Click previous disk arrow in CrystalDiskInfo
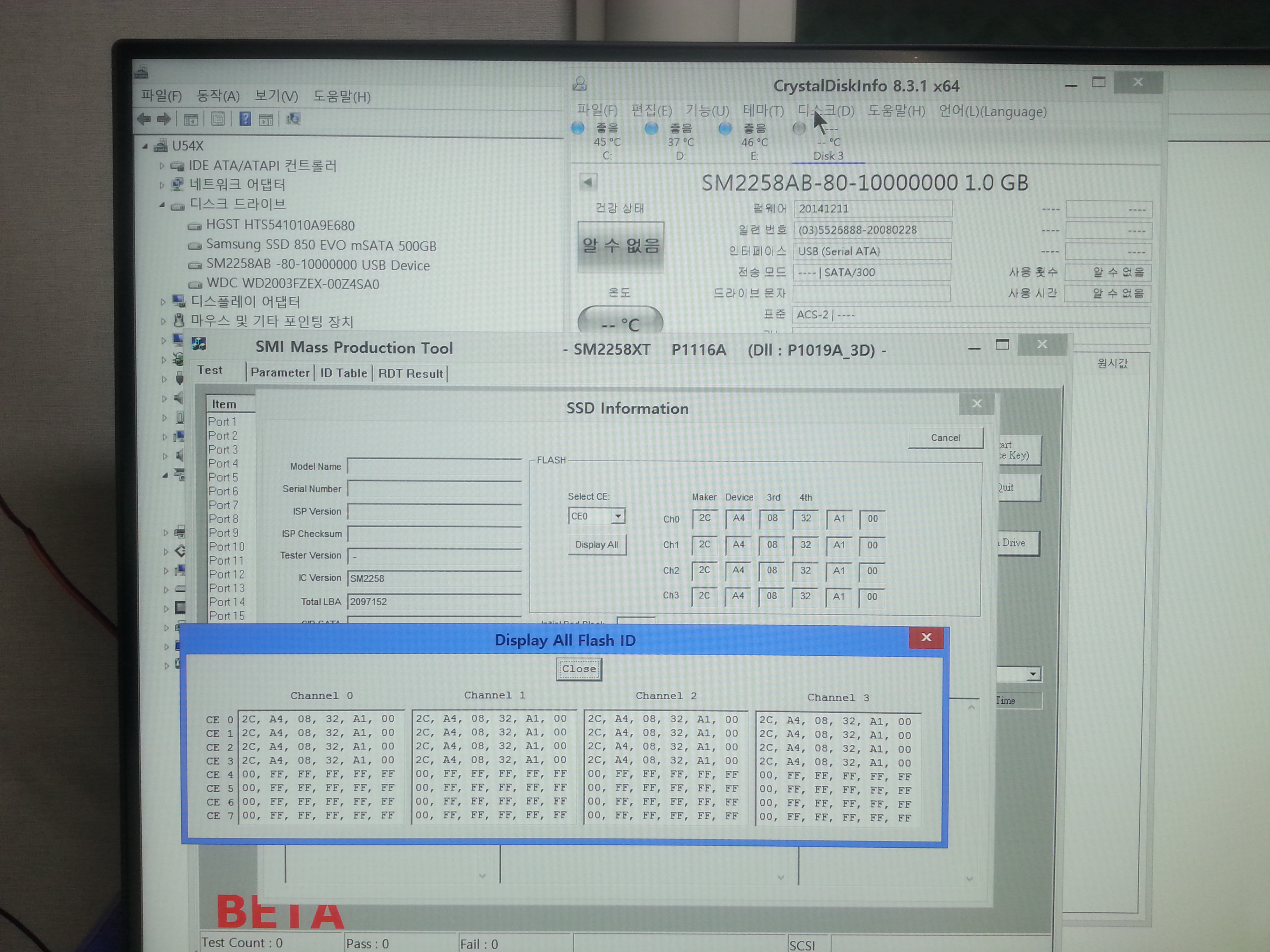The image size is (1270, 952). coord(588,182)
